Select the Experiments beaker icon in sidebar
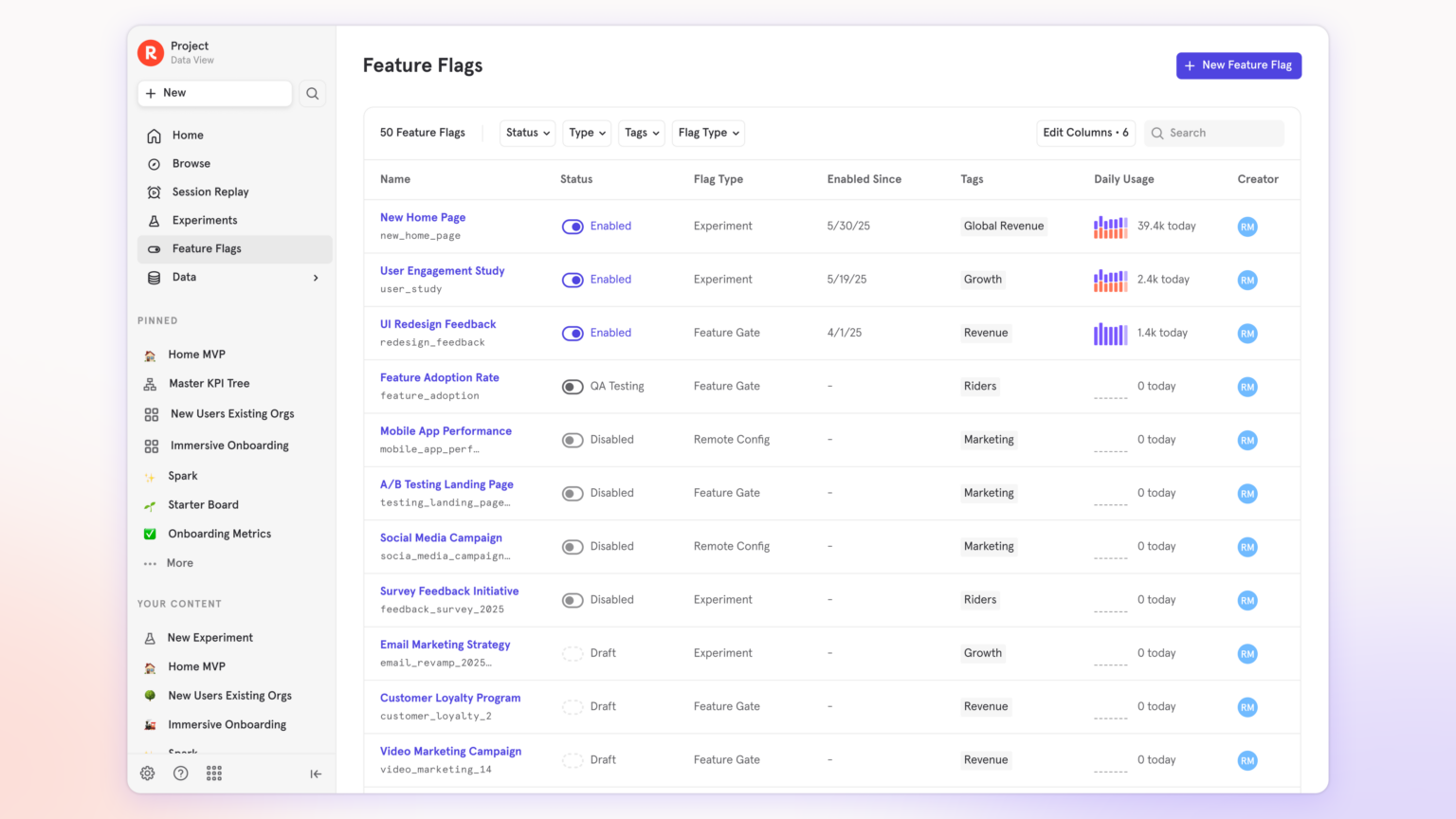This screenshot has height=819, width=1456. 154,220
